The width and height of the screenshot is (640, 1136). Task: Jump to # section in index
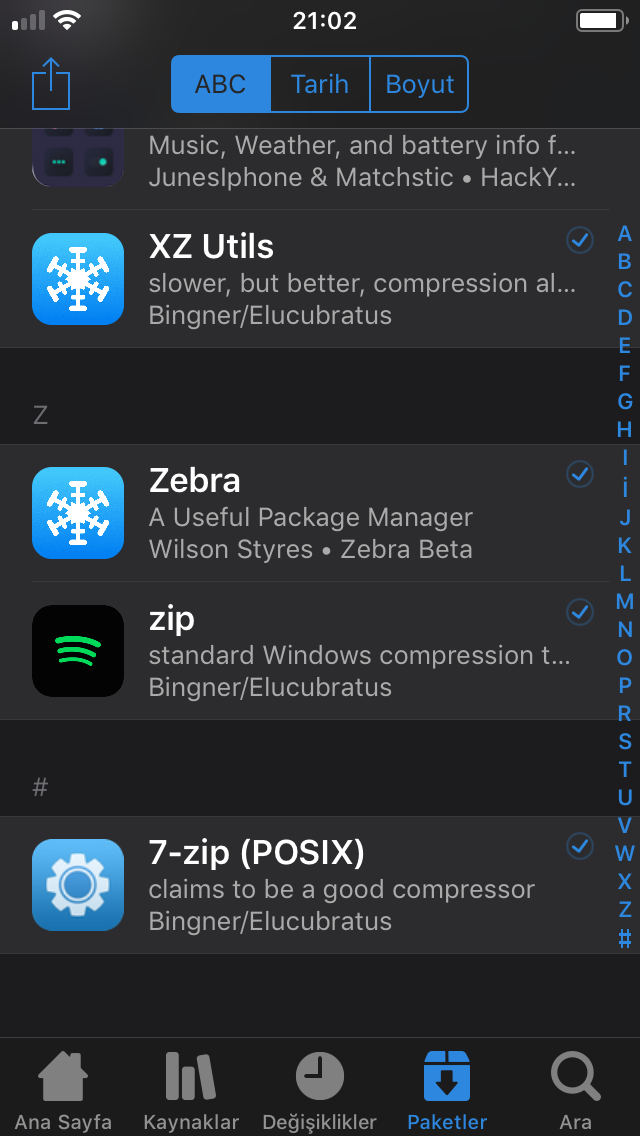625,938
